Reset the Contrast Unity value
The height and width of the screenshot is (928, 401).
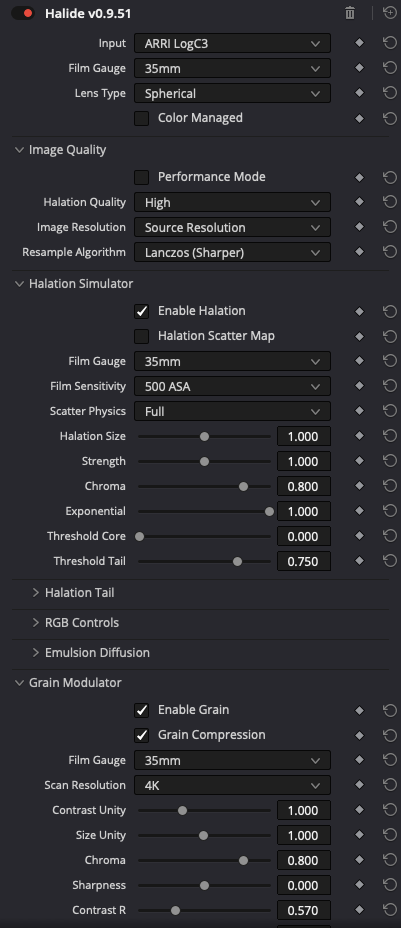coord(390,810)
